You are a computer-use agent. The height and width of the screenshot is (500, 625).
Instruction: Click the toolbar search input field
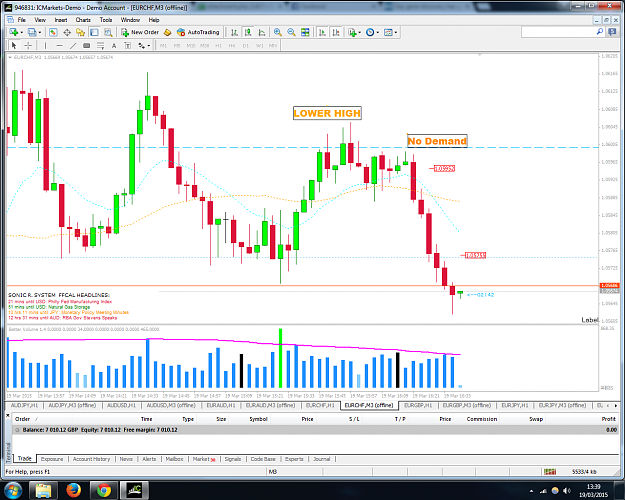[x=558, y=32]
